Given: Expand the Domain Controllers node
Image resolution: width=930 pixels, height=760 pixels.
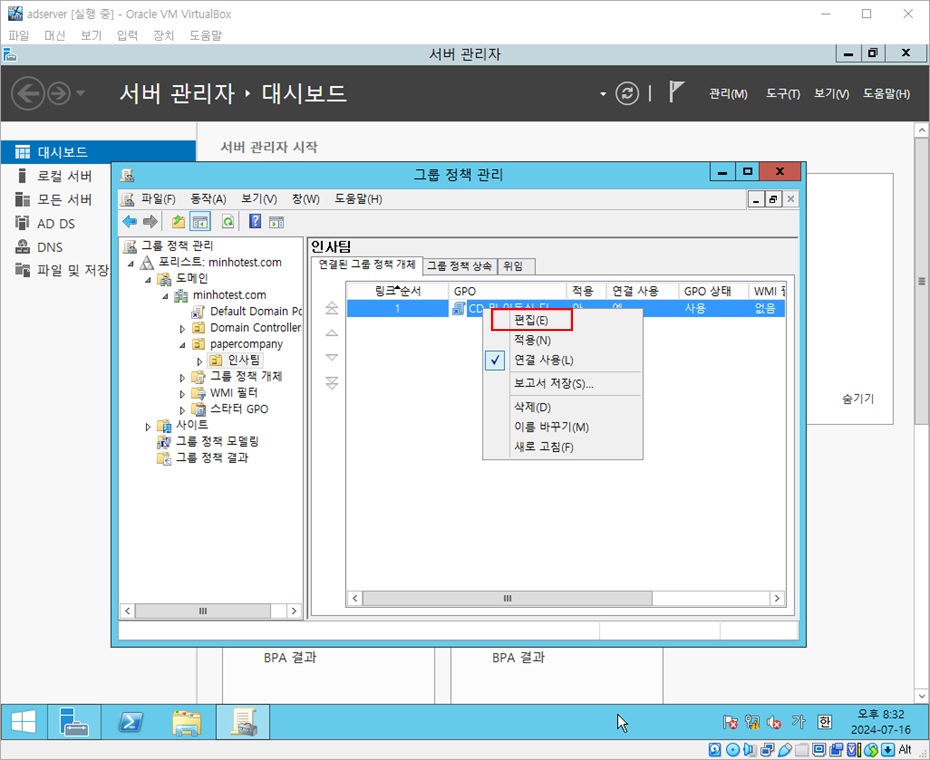Looking at the screenshot, I should (x=182, y=328).
